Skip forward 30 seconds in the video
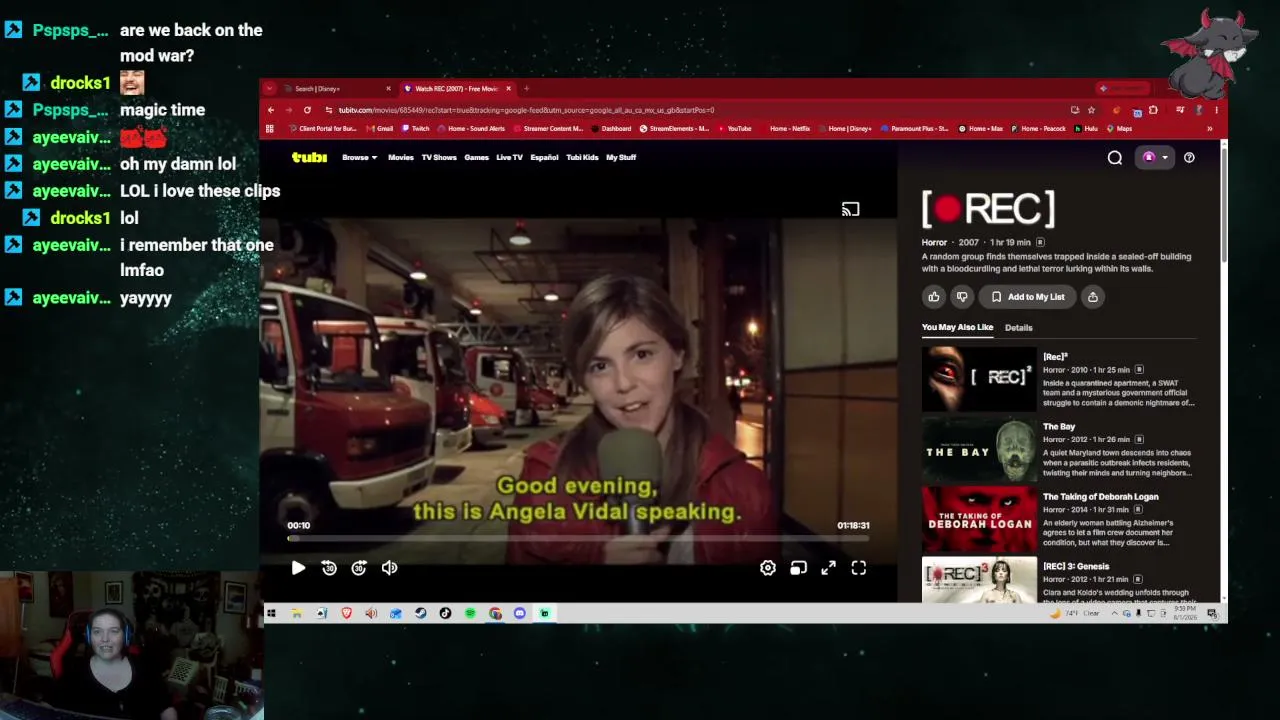The width and height of the screenshot is (1280, 720). point(359,568)
